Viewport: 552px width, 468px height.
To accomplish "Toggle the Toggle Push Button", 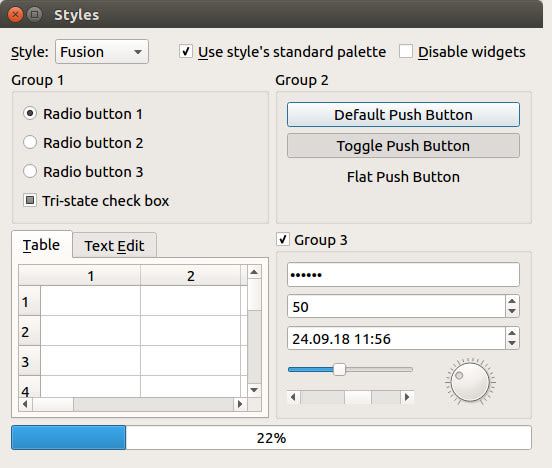I will point(403,146).
